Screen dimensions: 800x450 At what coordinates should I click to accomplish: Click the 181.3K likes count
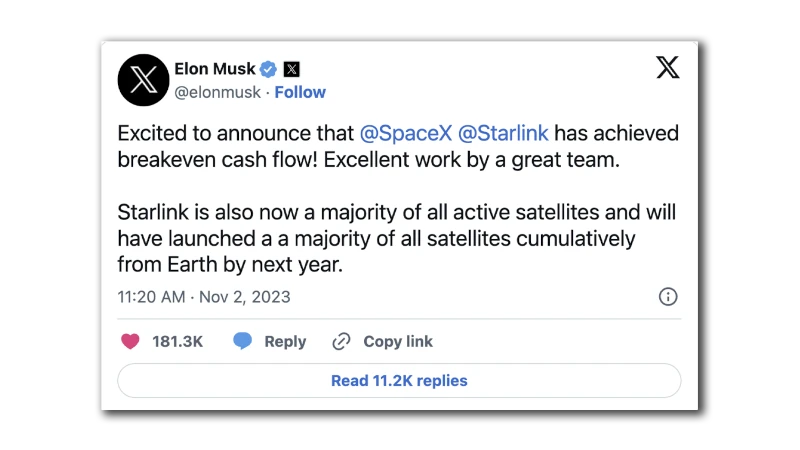coord(177,341)
